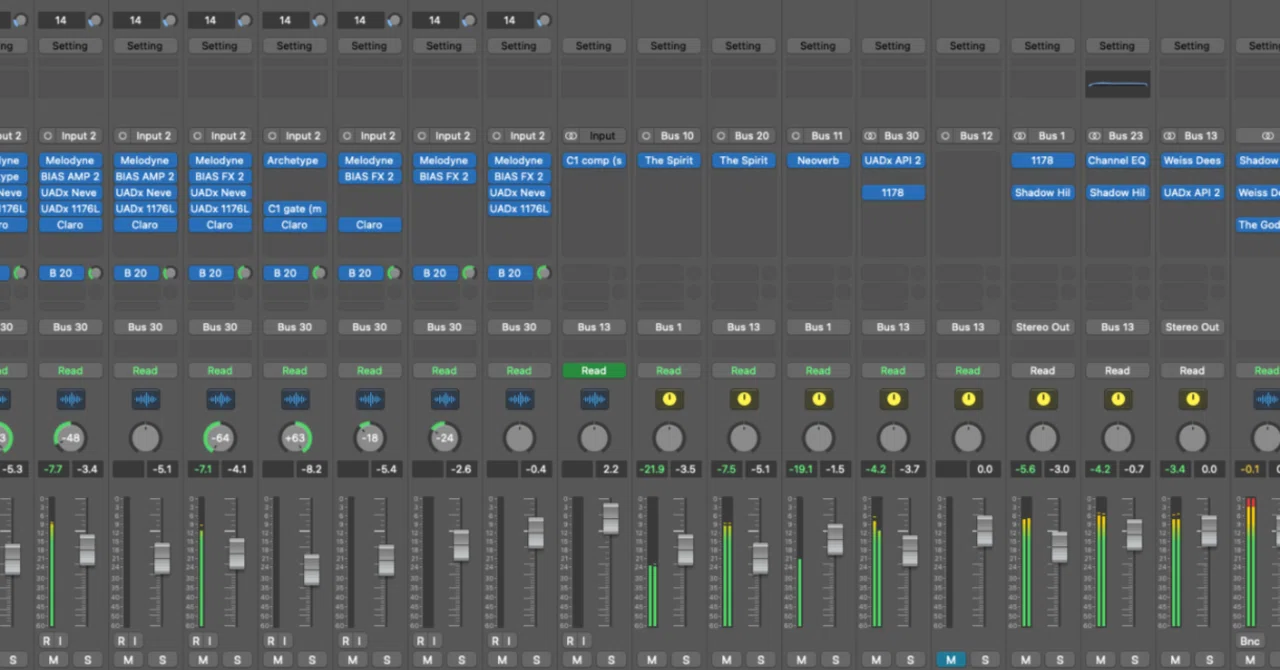1280x670 pixels.
Task: Toggle record enable R on the Archetype strip
Action: [x=271, y=641]
